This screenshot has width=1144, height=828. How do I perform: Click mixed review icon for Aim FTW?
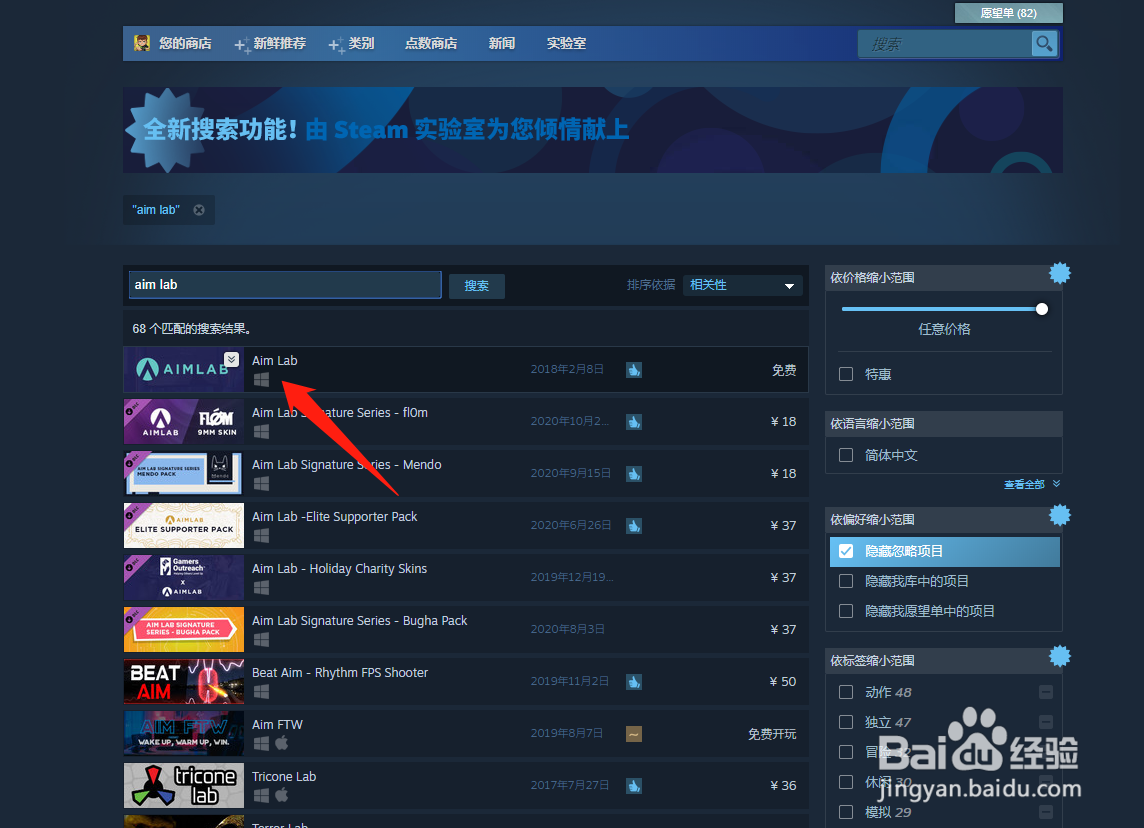tap(634, 734)
